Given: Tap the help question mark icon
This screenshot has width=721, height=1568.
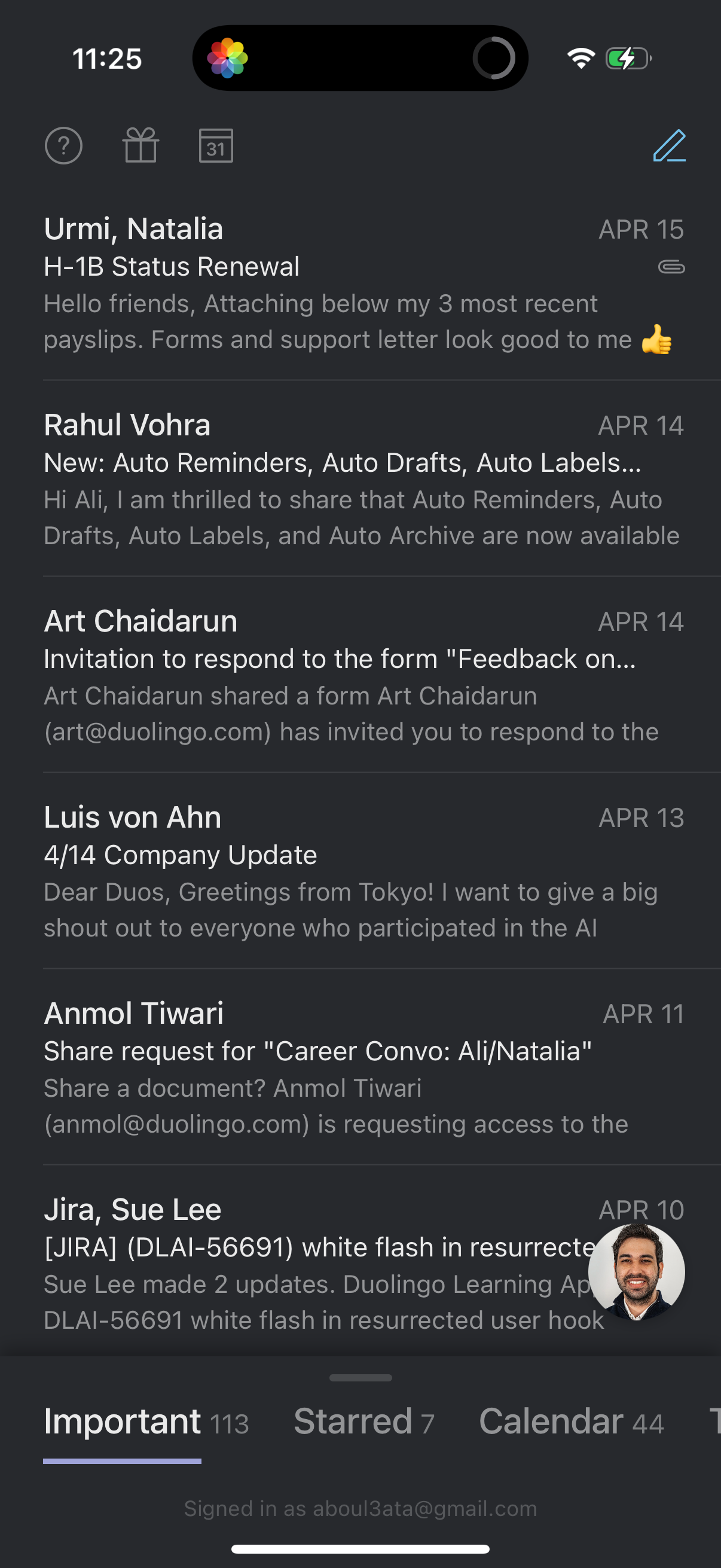Looking at the screenshot, I should click(x=63, y=146).
